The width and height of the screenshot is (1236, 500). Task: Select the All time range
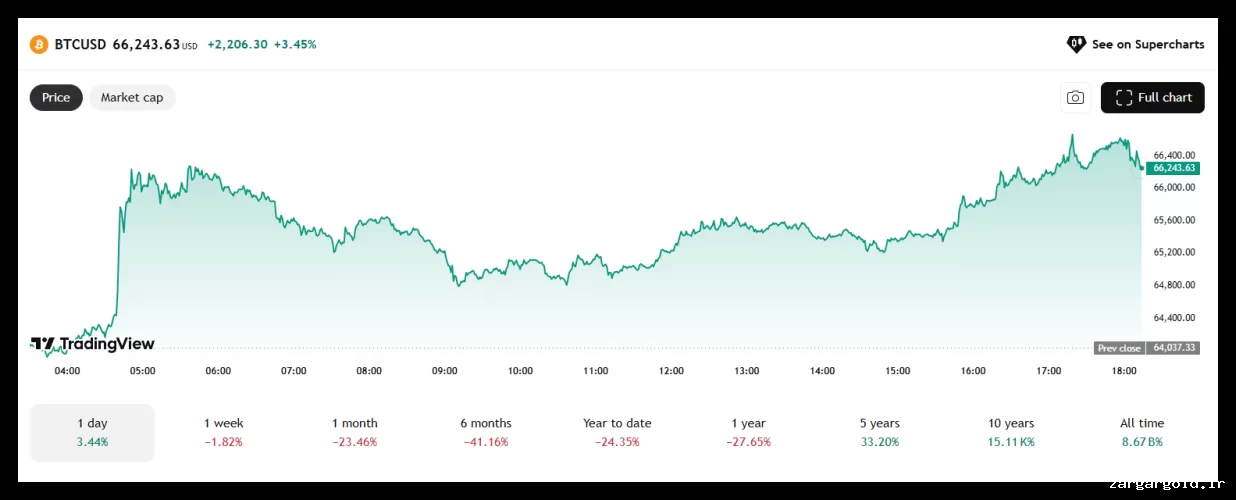coord(1142,432)
